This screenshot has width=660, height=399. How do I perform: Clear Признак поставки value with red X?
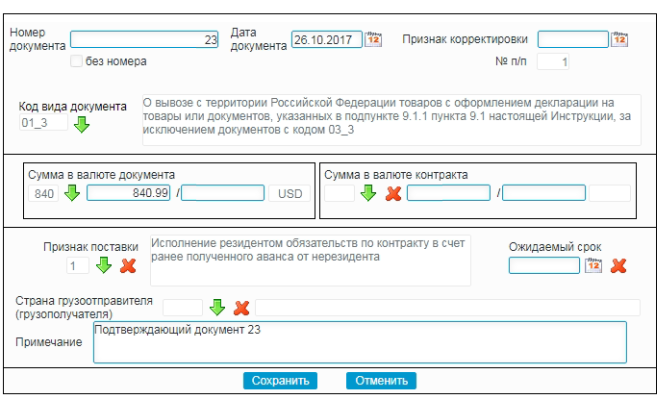[128, 266]
